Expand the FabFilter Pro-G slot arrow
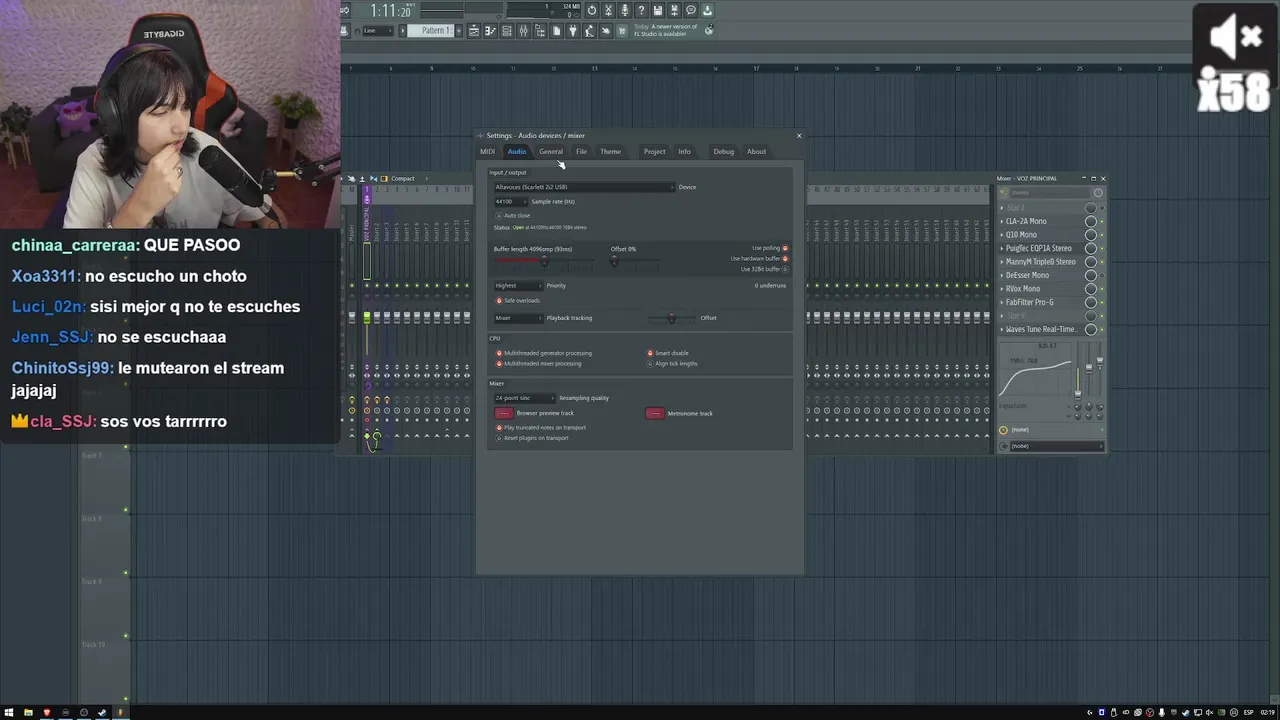This screenshot has height=720, width=1280. coord(1002,302)
